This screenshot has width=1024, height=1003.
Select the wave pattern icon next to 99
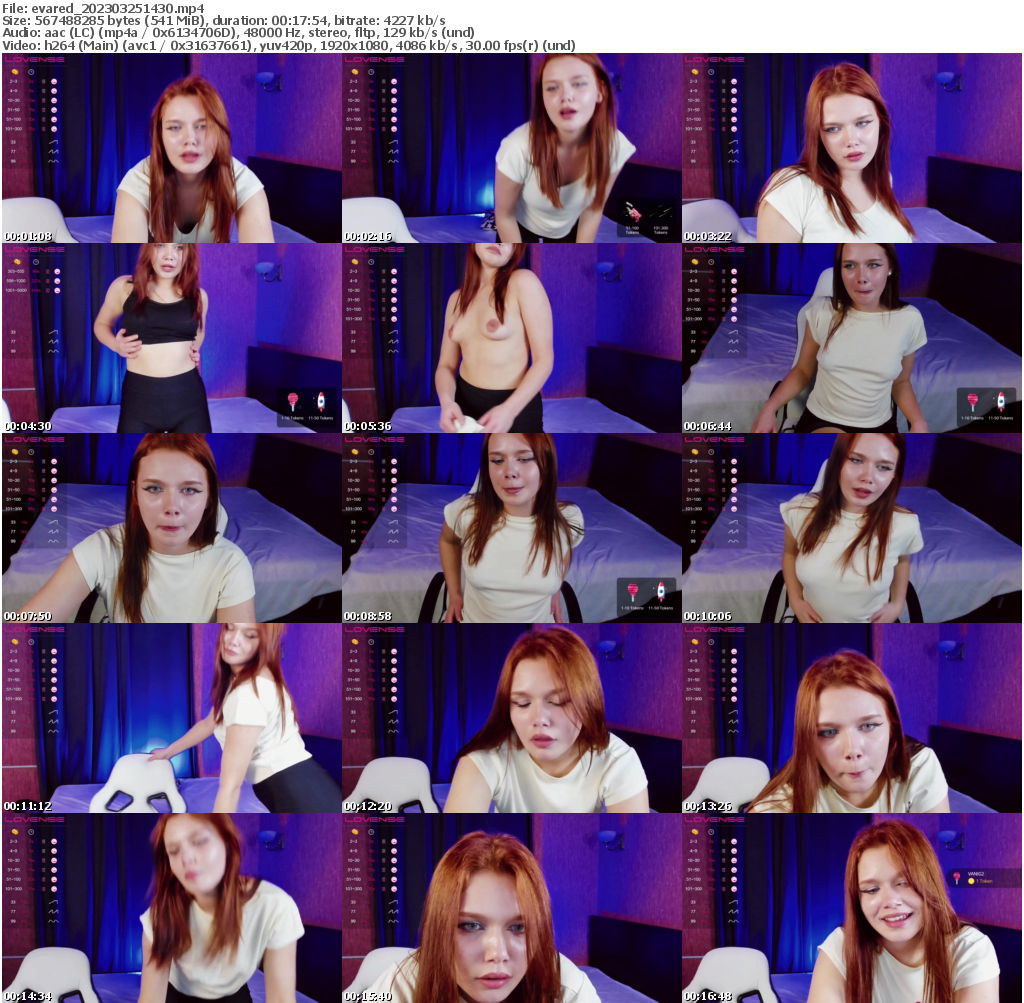coord(53,161)
